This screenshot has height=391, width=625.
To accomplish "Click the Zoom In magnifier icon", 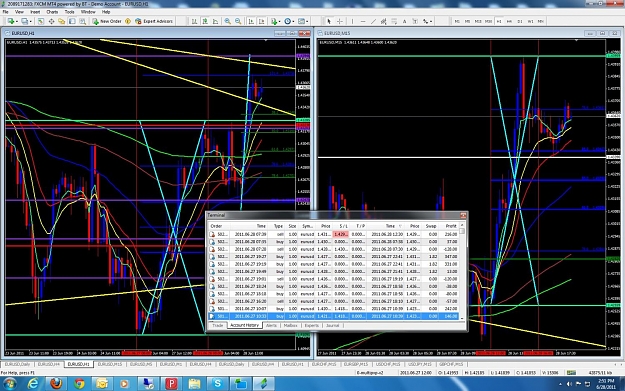I will click(x=228, y=21).
